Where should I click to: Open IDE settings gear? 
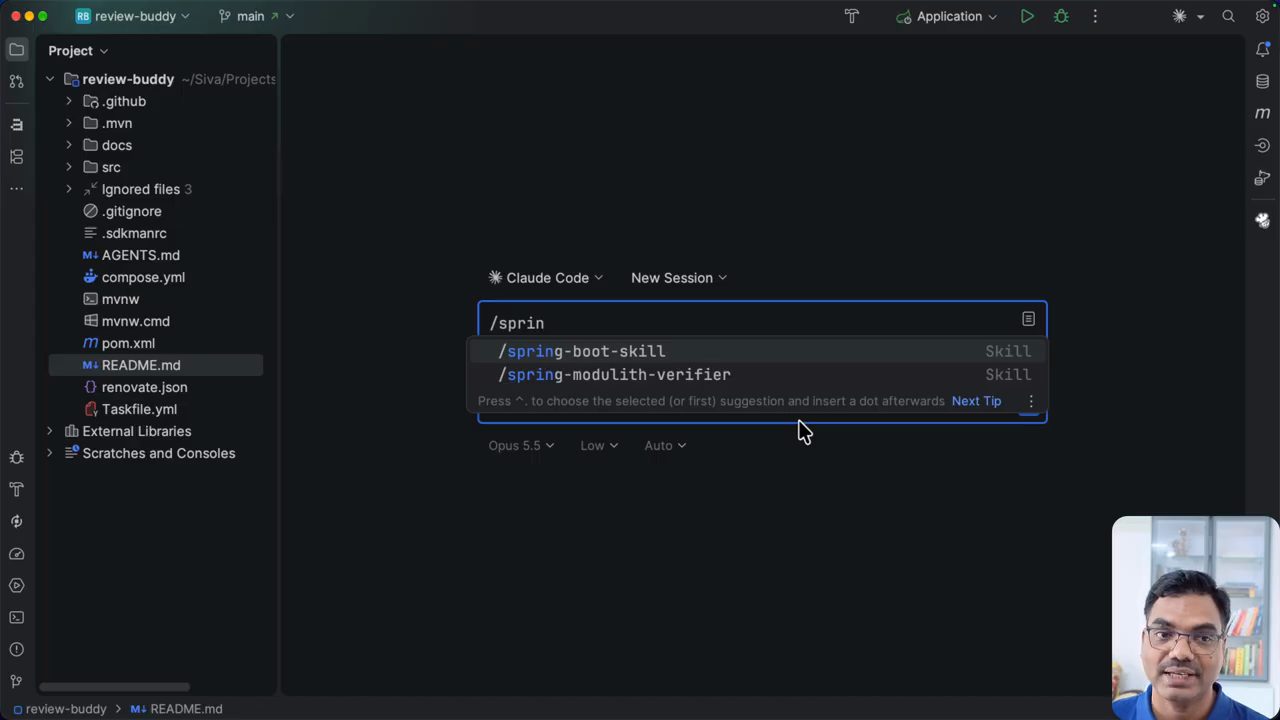pyautogui.click(x=1262, y=16)
